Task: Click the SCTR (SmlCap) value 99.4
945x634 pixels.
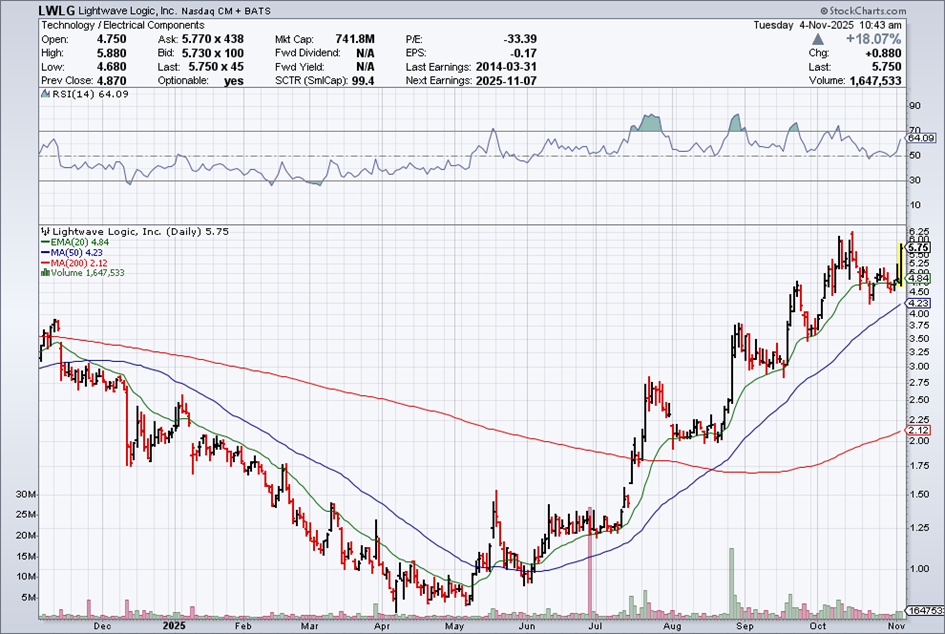Action: 363,81
